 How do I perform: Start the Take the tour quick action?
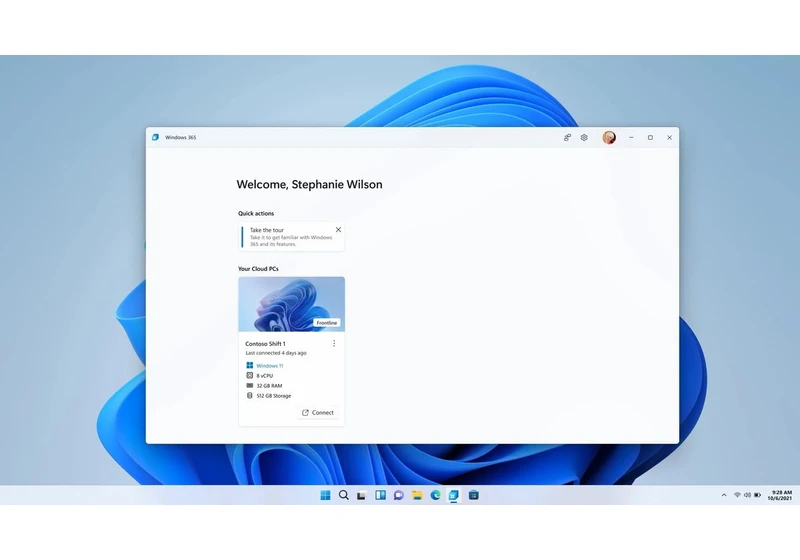click(291, 237)
